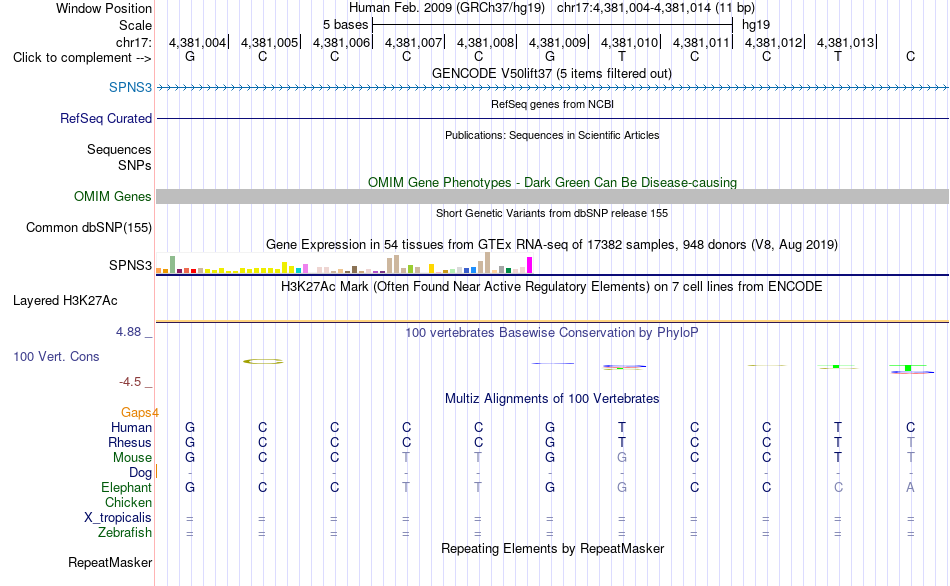Click the Mouse species row label
Screen dimensions: 950x586
[132, 458]
